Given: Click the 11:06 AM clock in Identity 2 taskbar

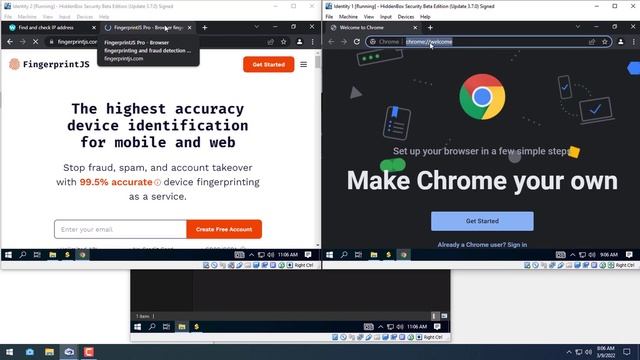Looking at the screenshot, I should coord(288,255).
